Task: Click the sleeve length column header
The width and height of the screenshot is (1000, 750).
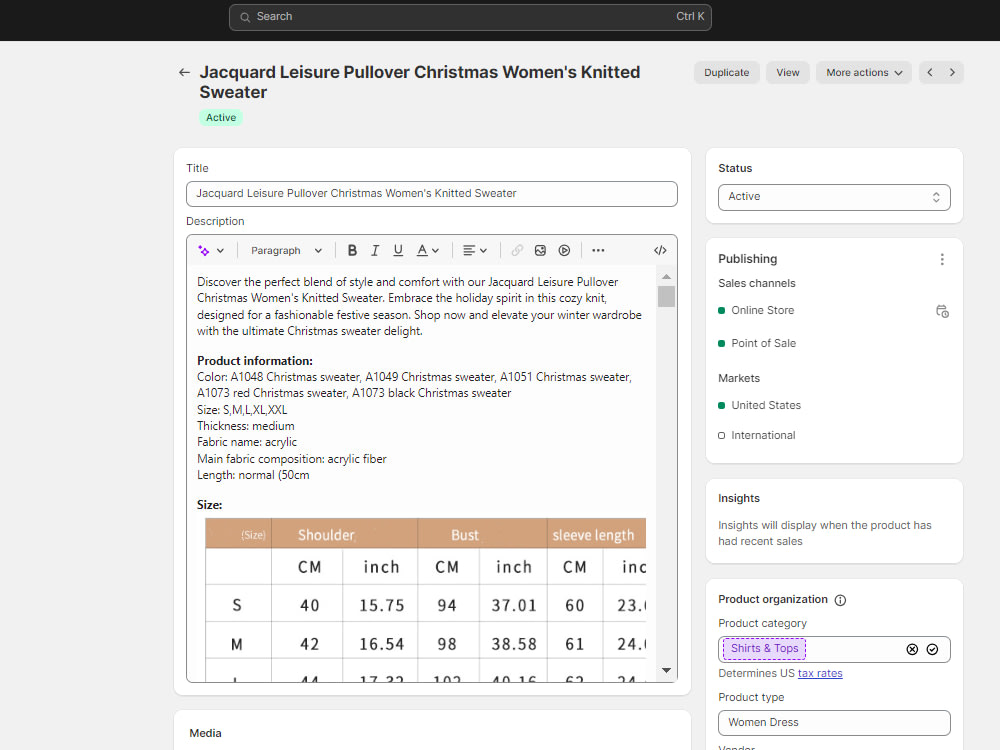Action: tap(593, 535)
